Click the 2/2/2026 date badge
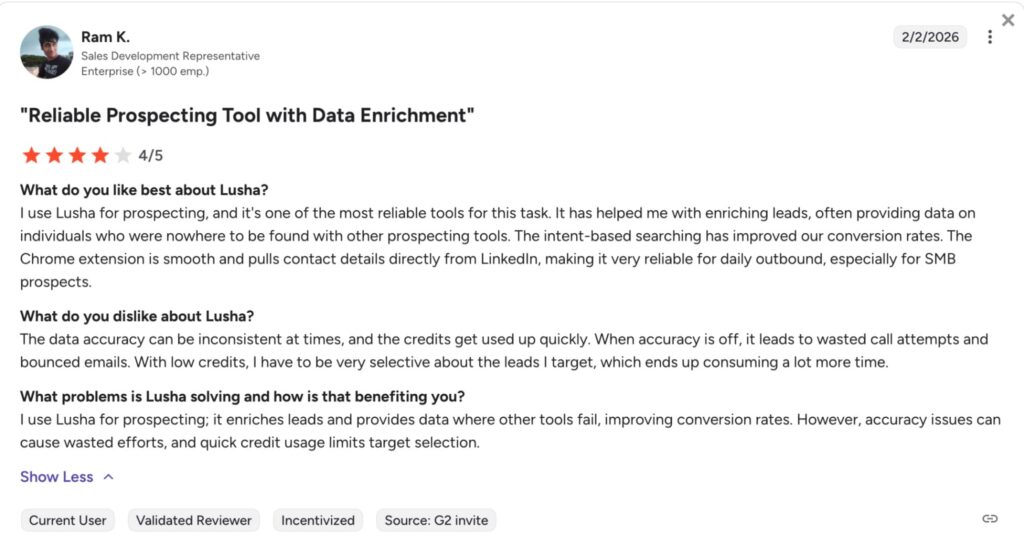Screen dimensions: 1024x545 click(929, 37)
